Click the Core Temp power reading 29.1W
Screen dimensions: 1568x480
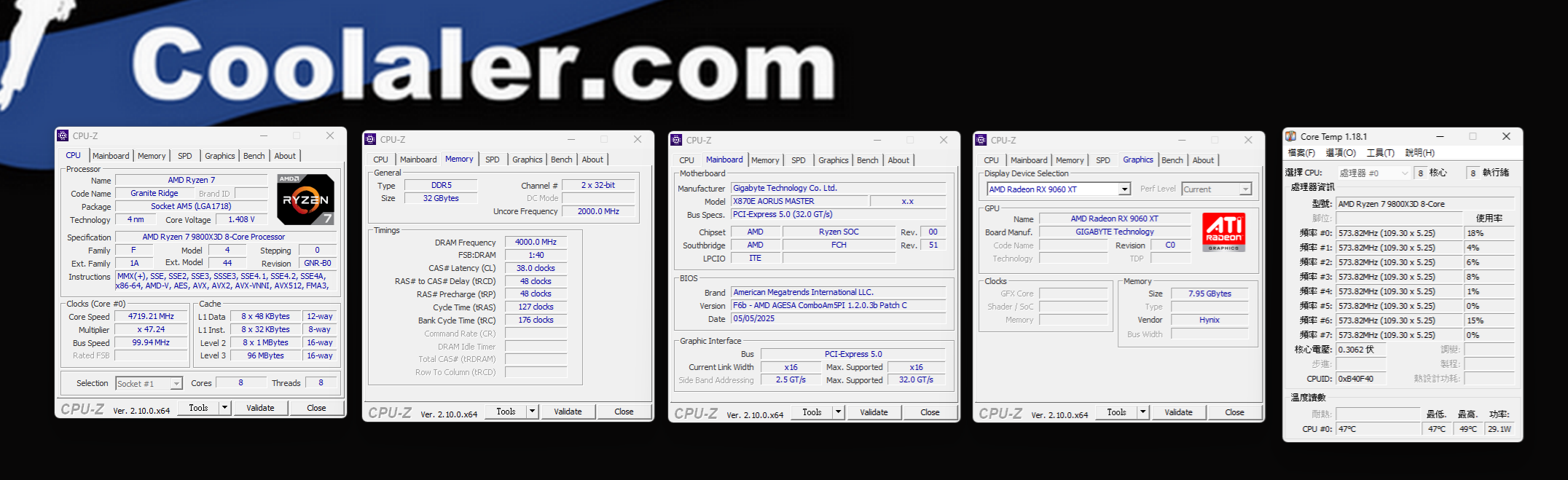tap(1500, 429)
